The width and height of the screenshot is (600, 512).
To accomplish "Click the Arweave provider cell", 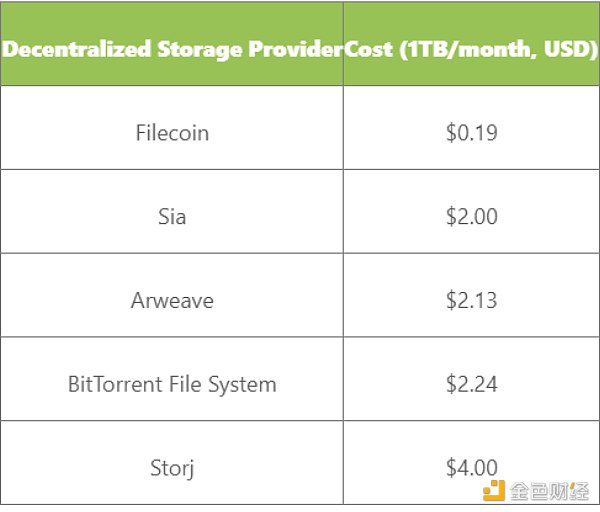I will (x=172, y=295).
